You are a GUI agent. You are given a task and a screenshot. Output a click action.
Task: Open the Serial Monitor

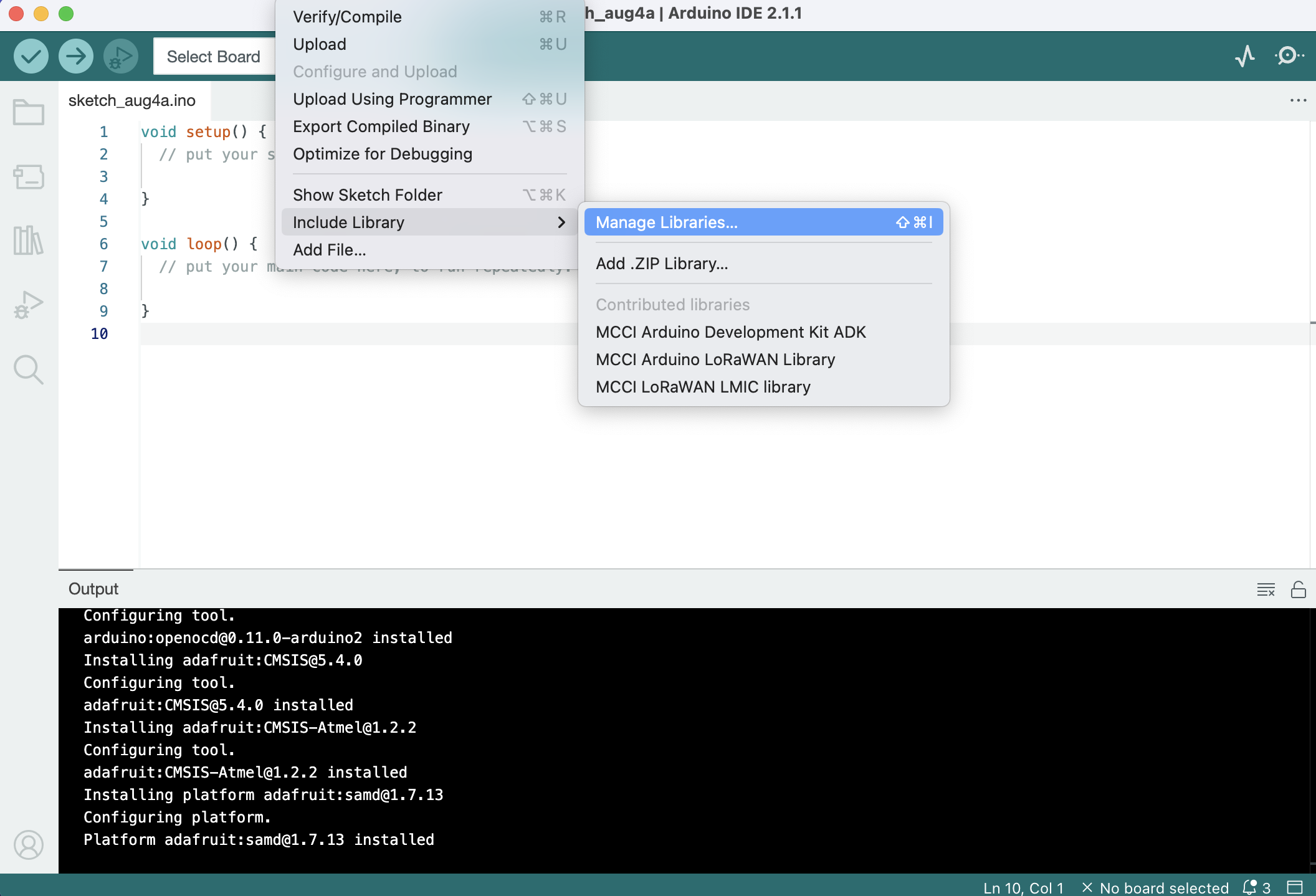coord(1289,56)
